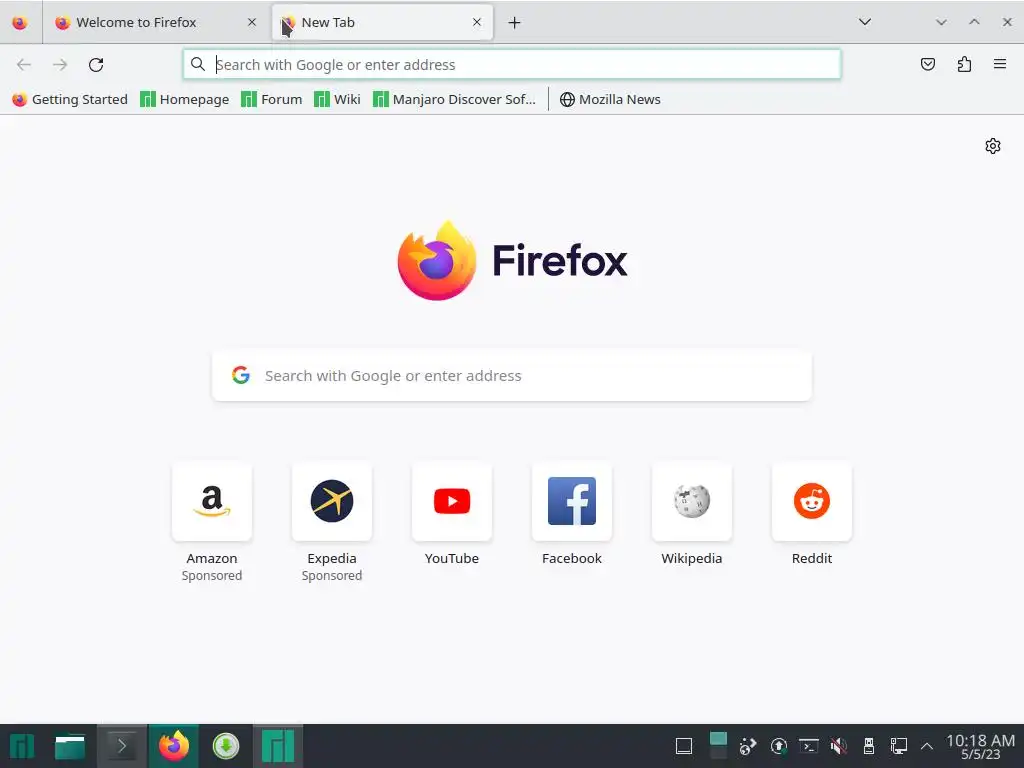
Task: Open the updates tray icon
Action: [778, 746]
